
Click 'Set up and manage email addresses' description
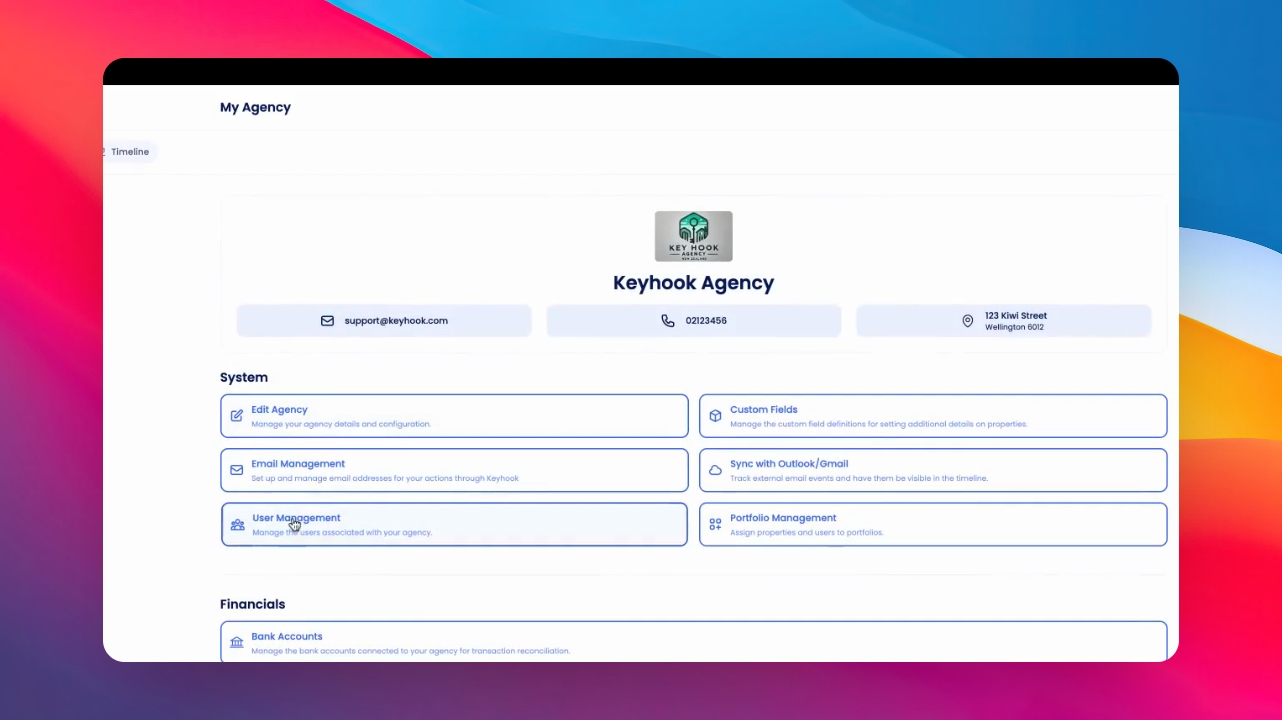[385, 478]
